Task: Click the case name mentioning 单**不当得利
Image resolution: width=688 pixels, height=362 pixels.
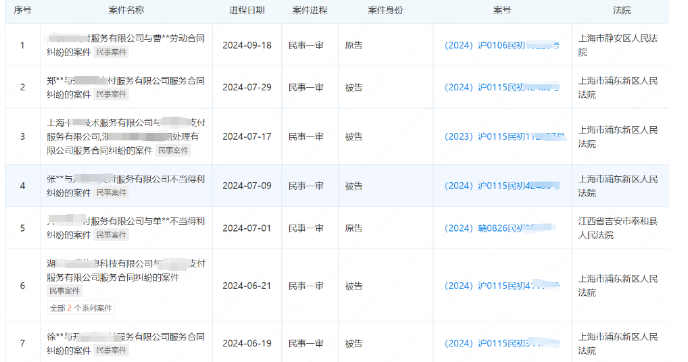Action: pos(125,228)
